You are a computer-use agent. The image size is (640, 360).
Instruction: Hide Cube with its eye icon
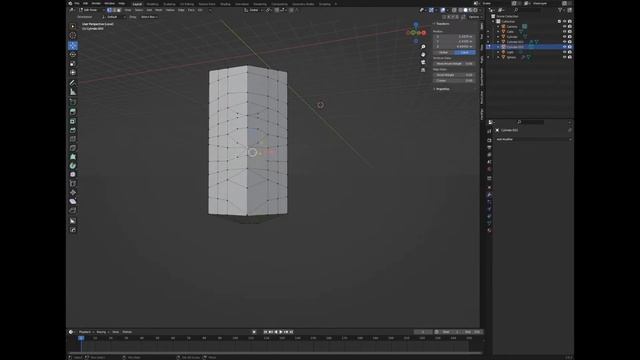(564, 31)
